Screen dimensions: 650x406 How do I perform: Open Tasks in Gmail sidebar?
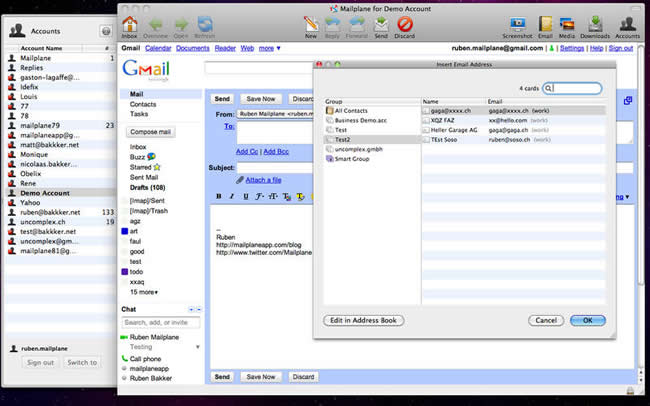point(138,114)
